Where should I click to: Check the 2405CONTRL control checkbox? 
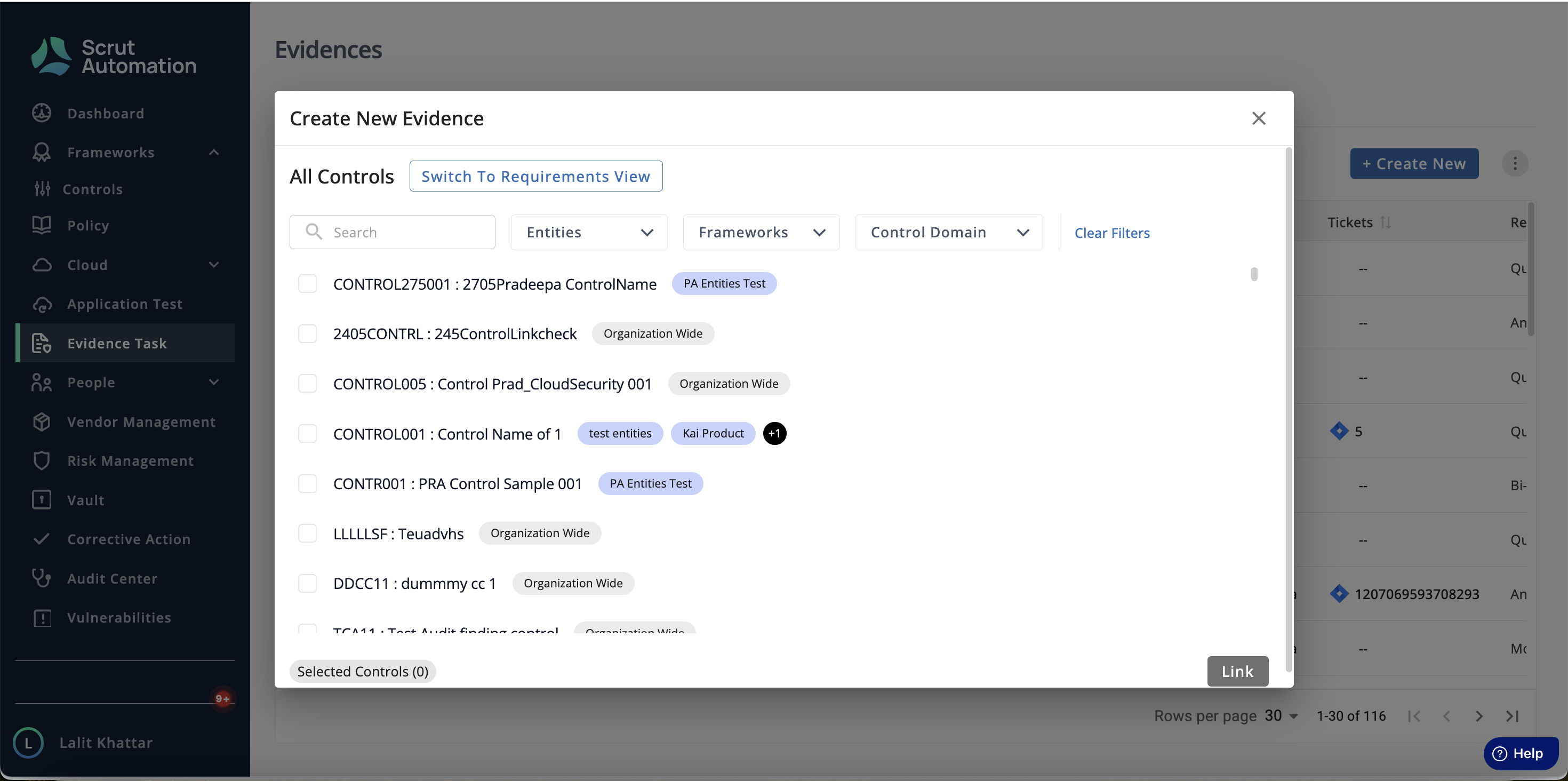pyautogui.click(x=307, y=333)
